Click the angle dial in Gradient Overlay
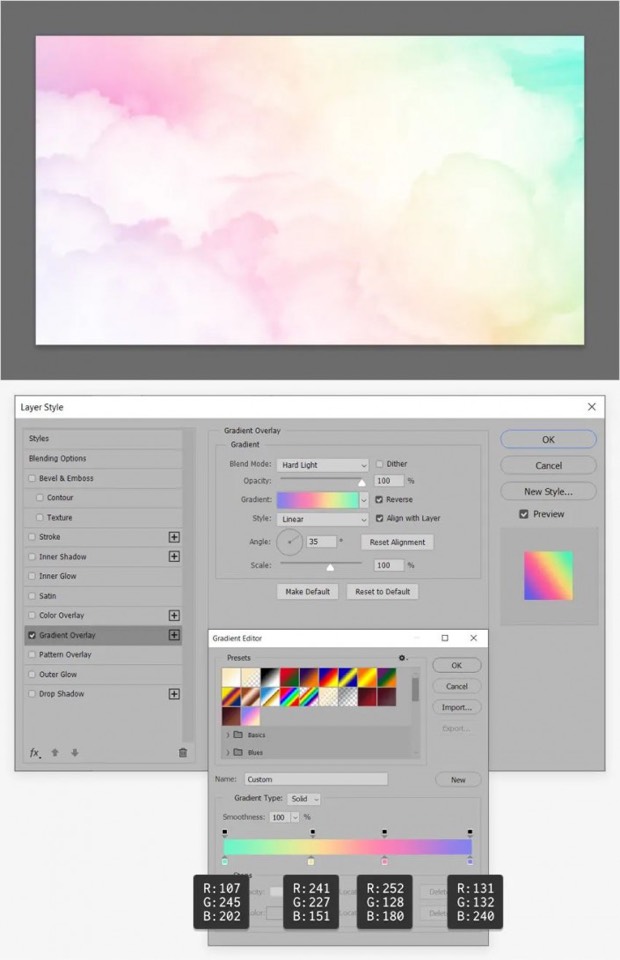Image resolution: width=620 pixels, height=960 pixels. [289, 542]
